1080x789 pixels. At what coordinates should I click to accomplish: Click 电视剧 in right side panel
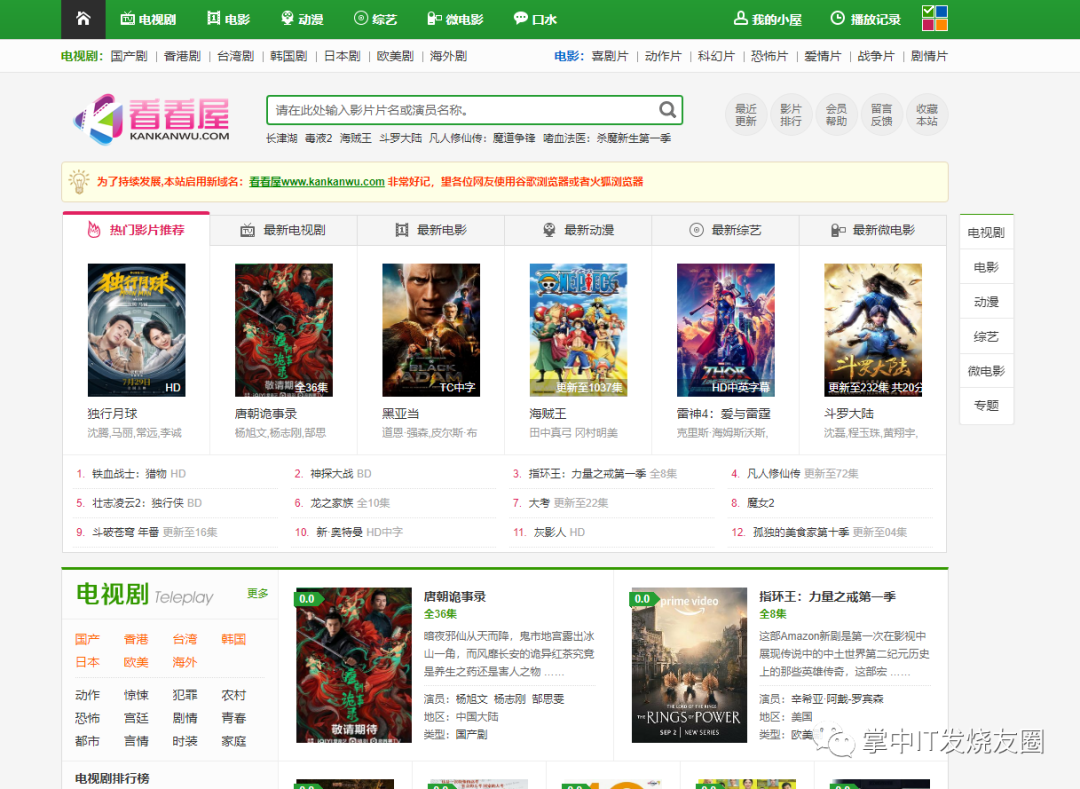986,233
